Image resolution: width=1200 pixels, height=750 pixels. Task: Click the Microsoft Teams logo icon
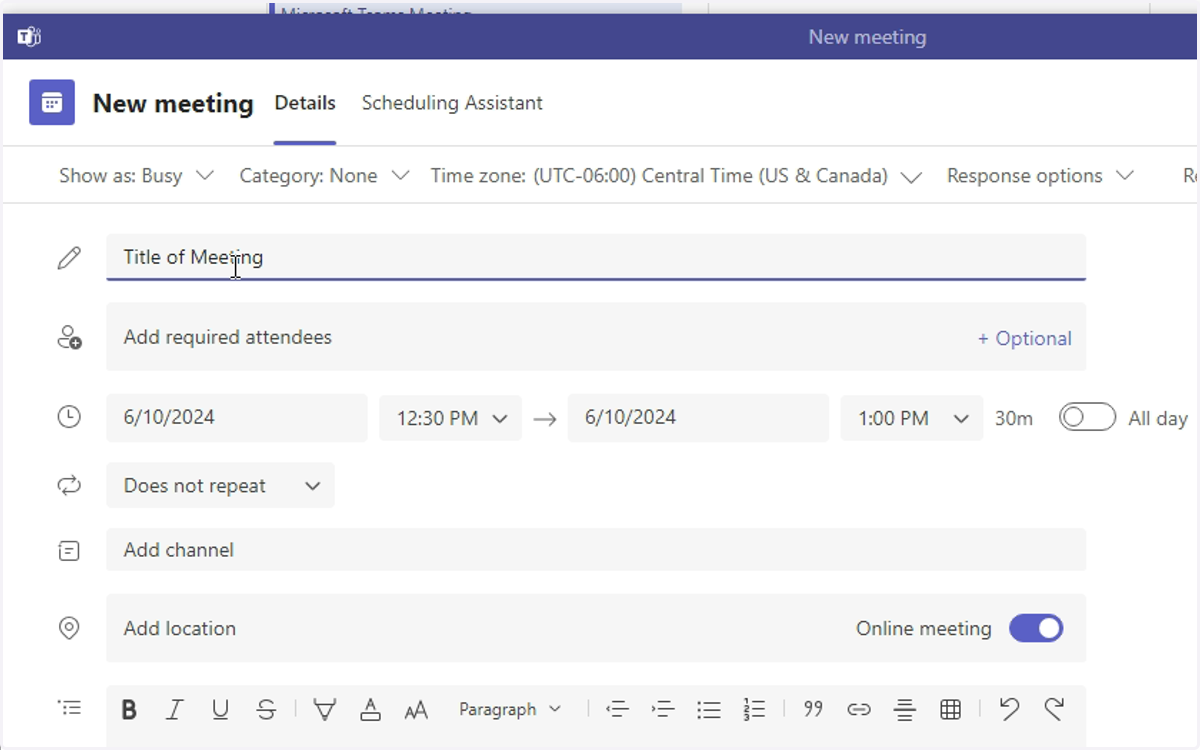[29, 38]
